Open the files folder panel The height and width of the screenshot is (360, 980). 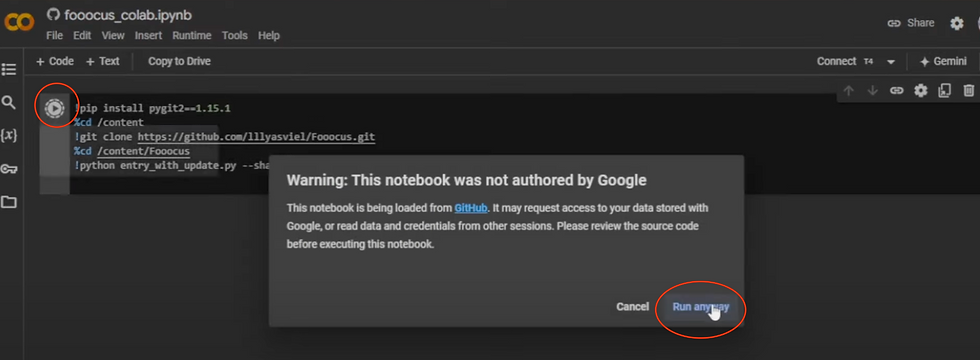click(x=9, y=202)
